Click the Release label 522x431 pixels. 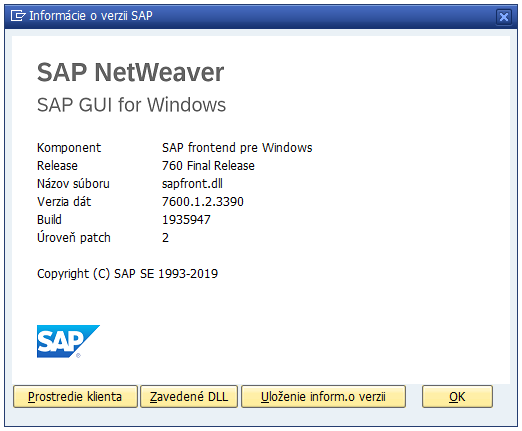pyautogui.click(x=57, y=166)
